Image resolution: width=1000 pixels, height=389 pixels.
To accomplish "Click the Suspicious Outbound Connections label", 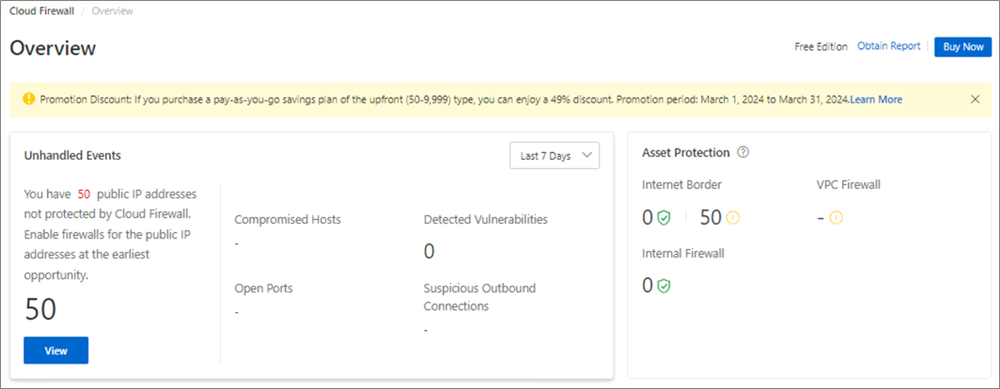I will click(480, 297).
